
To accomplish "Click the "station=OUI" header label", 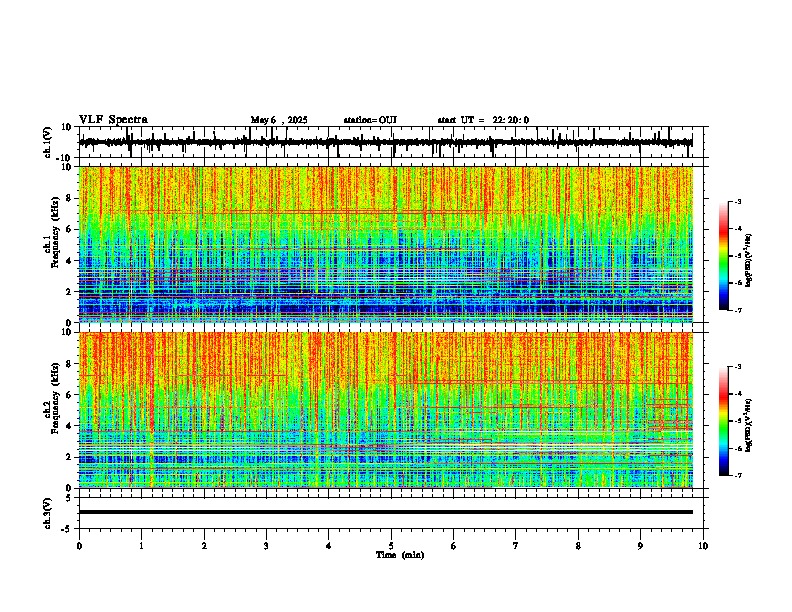I will [x=370, y=120].
